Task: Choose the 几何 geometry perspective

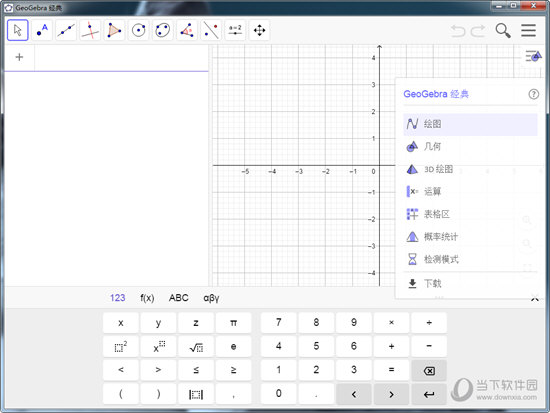Action: tap(470, 146)
